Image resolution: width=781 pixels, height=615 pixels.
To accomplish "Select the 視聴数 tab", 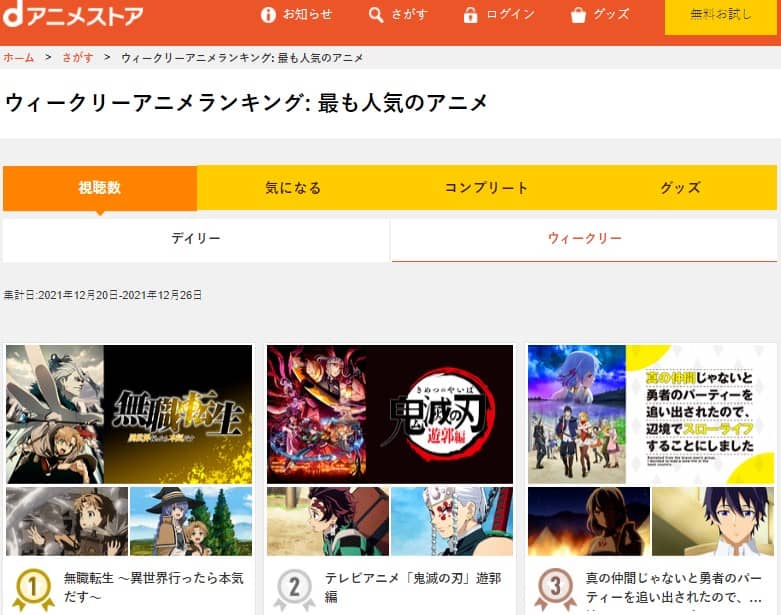I will click(x=100, y=188).
